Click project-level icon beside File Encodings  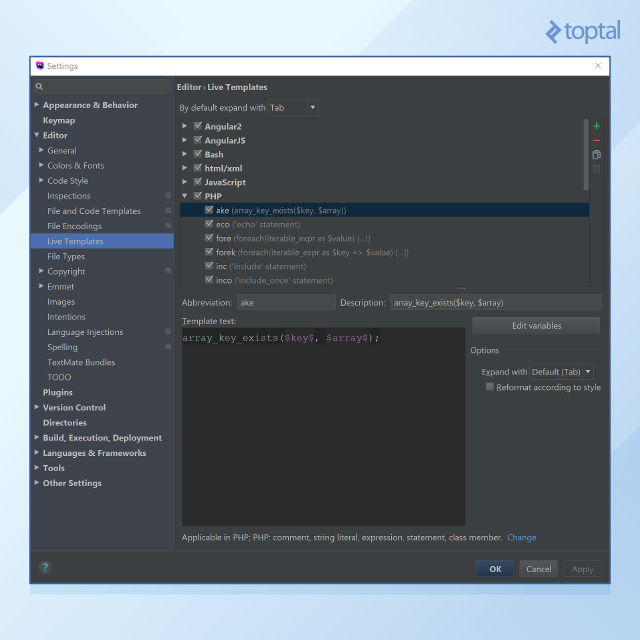coord(168,226)
